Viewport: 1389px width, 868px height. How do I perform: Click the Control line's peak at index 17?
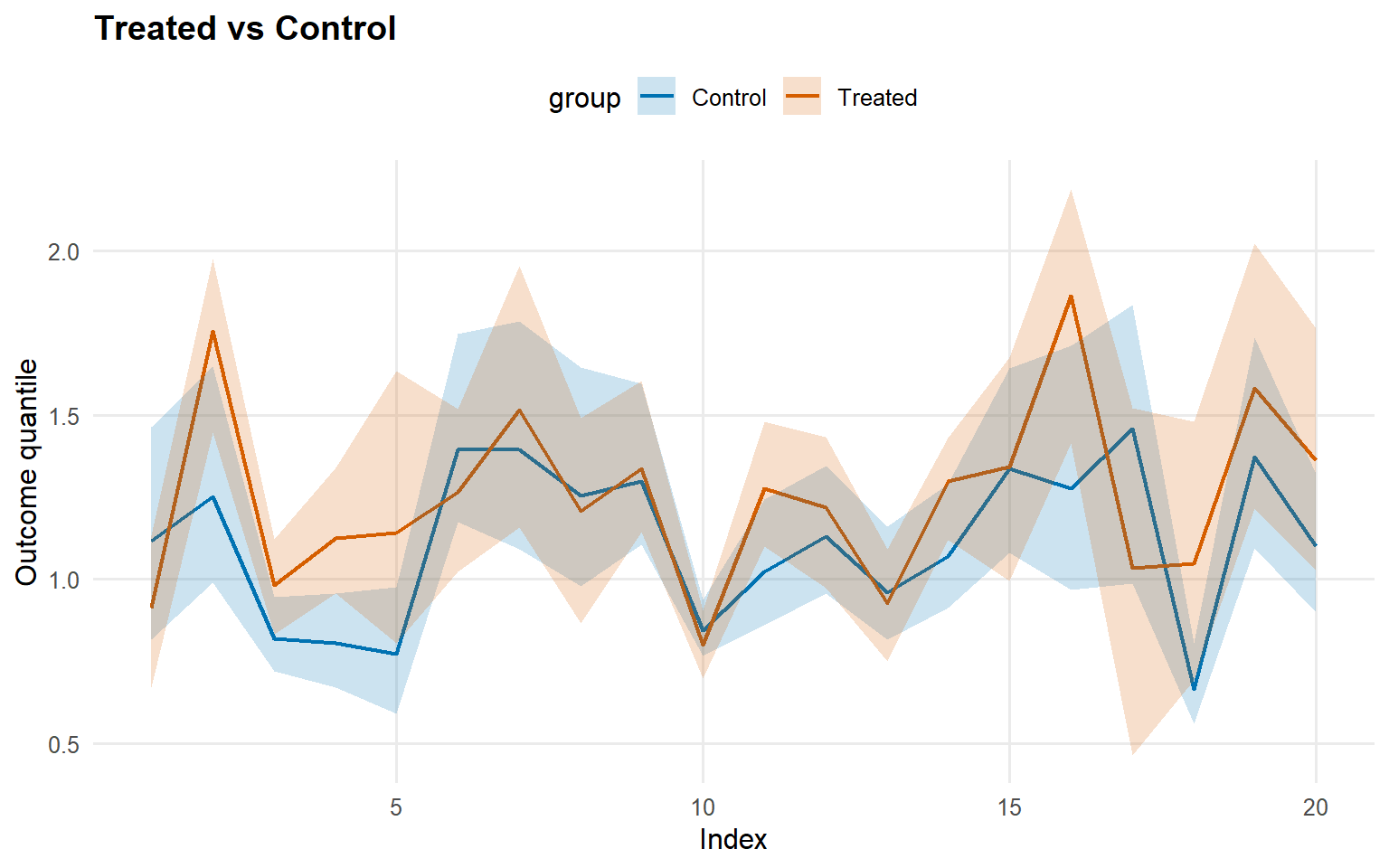tap(1132, 429)
